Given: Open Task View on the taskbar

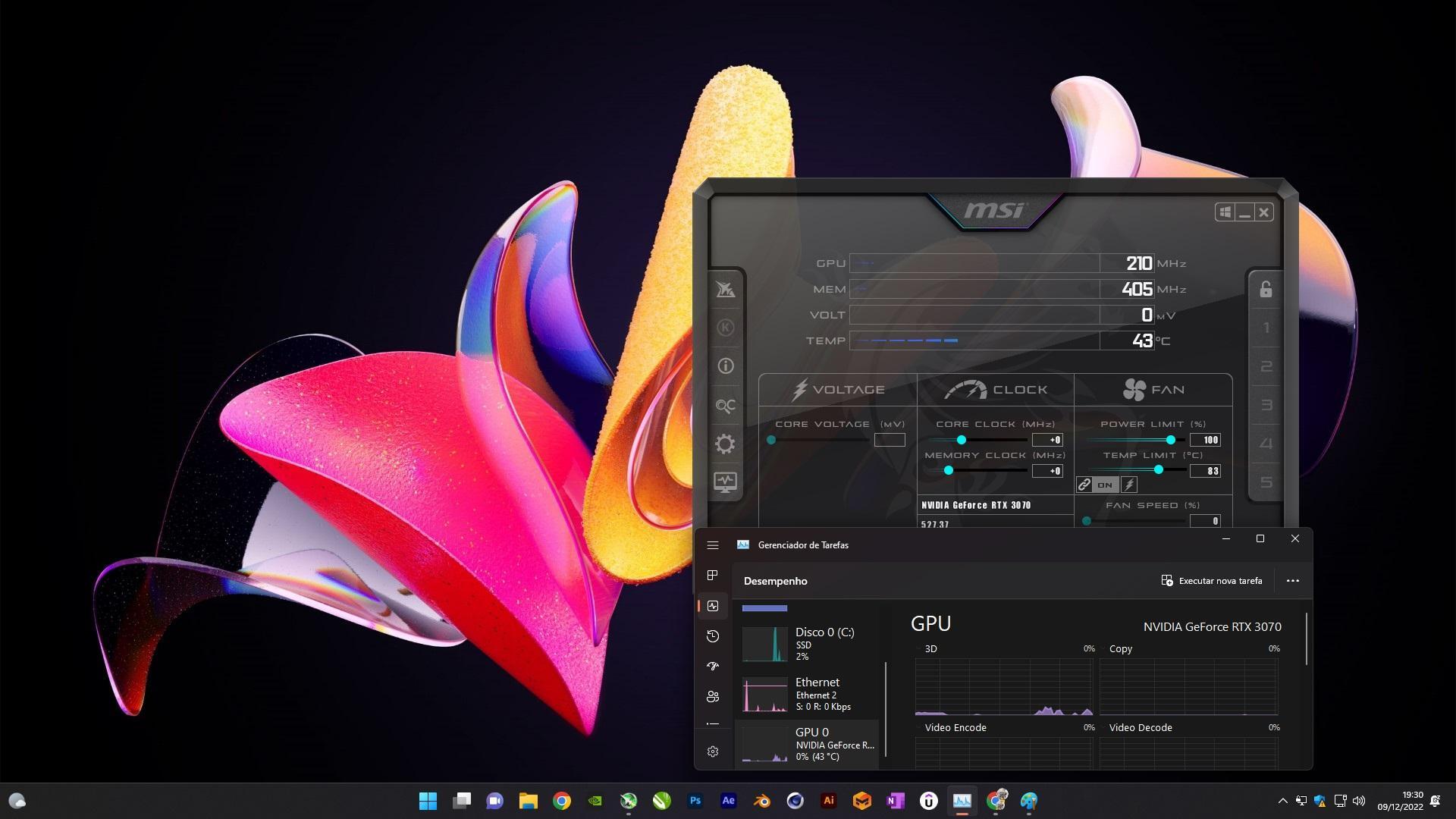Looking at the screenshot, I should tap(462, 801).
